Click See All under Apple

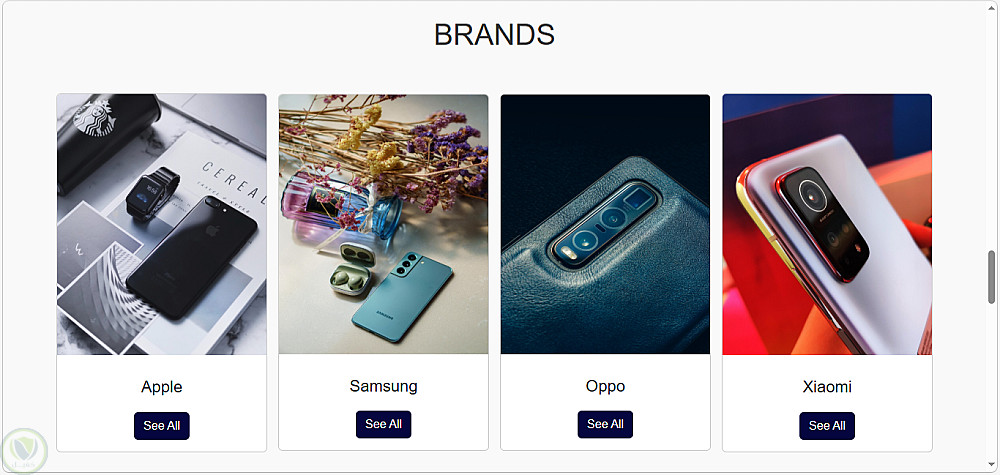161,426
